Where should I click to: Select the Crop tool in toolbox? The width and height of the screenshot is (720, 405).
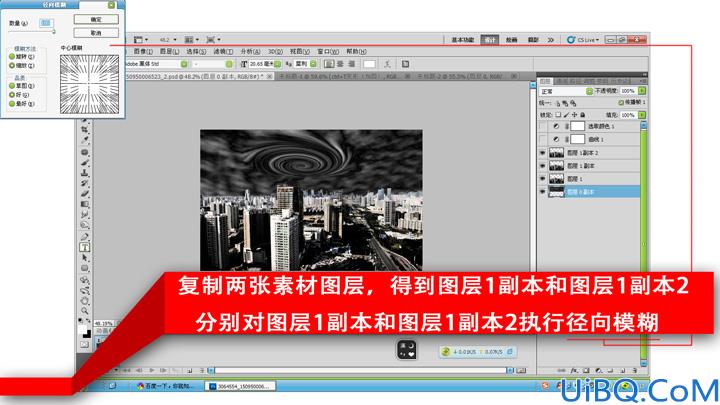(85, 130)
